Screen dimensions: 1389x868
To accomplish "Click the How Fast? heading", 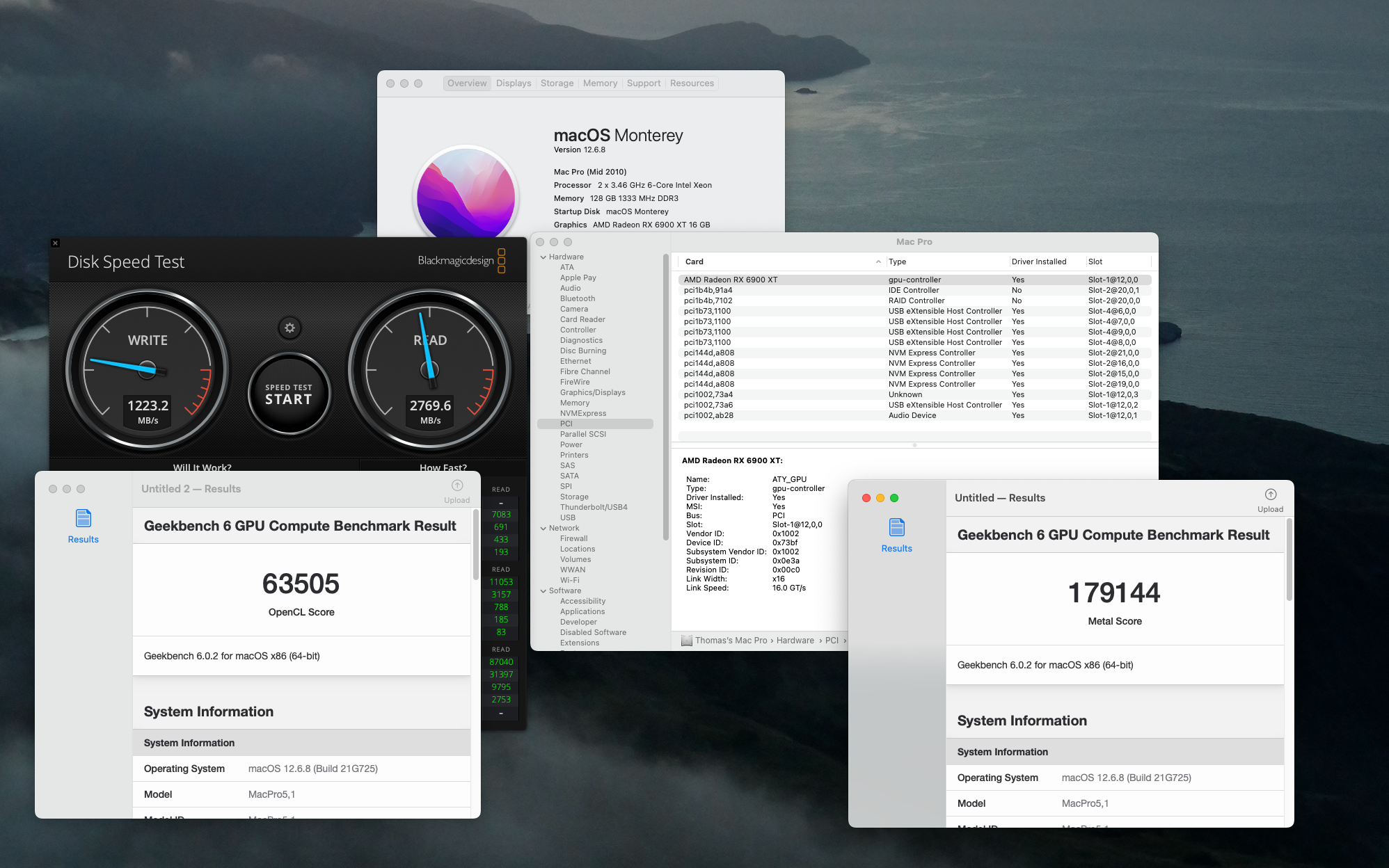I will [443, 467].
